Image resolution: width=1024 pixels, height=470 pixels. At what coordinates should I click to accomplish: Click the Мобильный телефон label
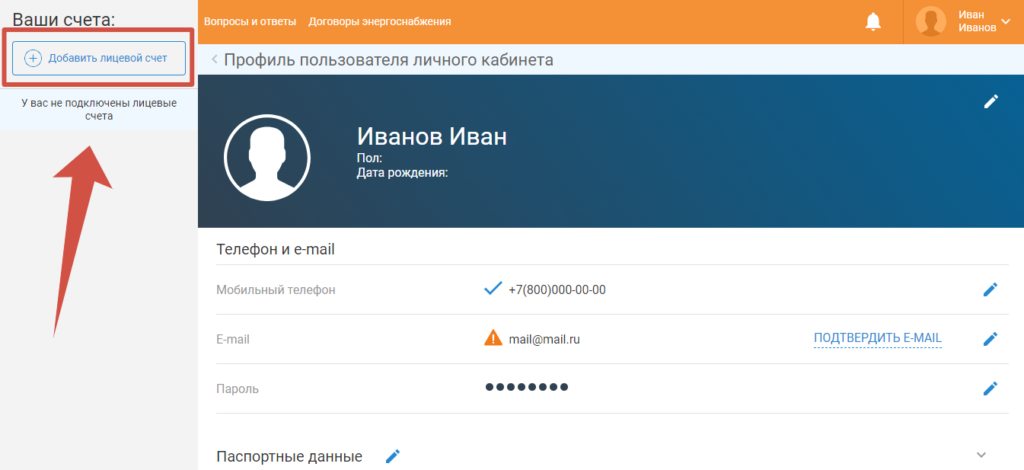pos(276,290)
